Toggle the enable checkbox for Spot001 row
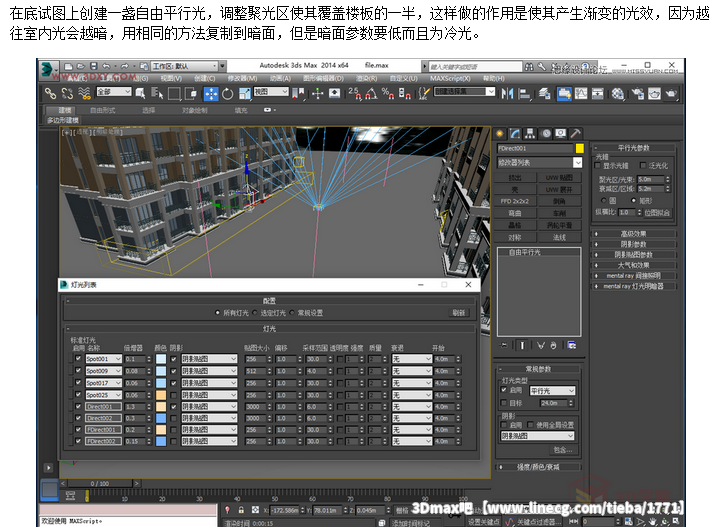The height and width of the screenshot is (527, 724). (x=78, y=358)
